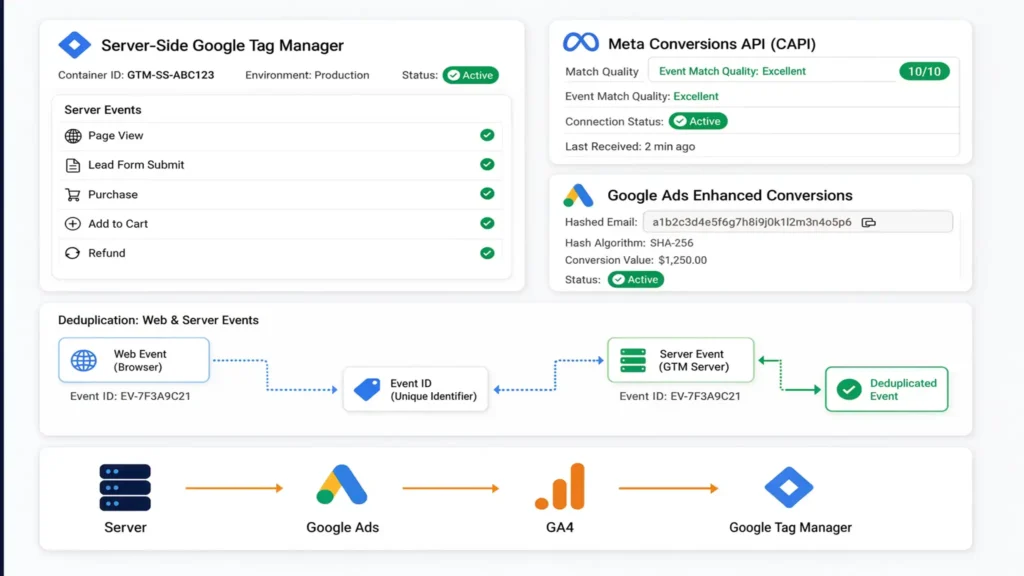This screenshot has width=1024, height=576.
Task: Click the blue diamond Server-Side GTM logo
Action: point(74,45)
